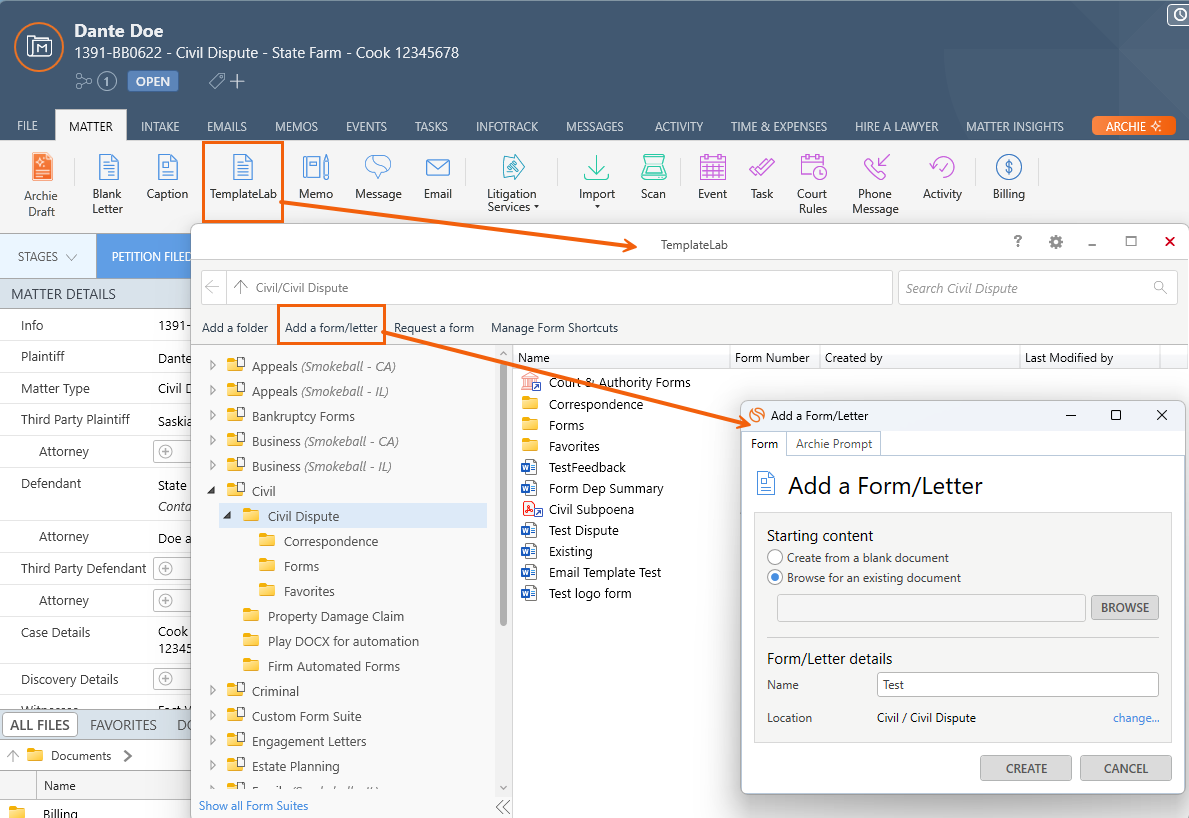The height and width of the screenshot is (818, 1189).
Task: Open Archie Draft tool
Action: tap(41, 184)
